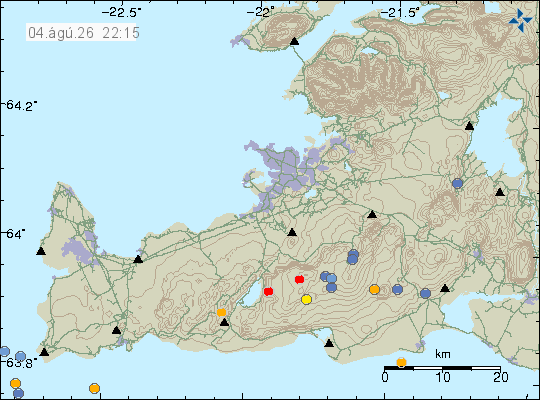Click the blue pinwheel logo in the corner
This screenshot has height=400, width=540.
tap(520, 20)
